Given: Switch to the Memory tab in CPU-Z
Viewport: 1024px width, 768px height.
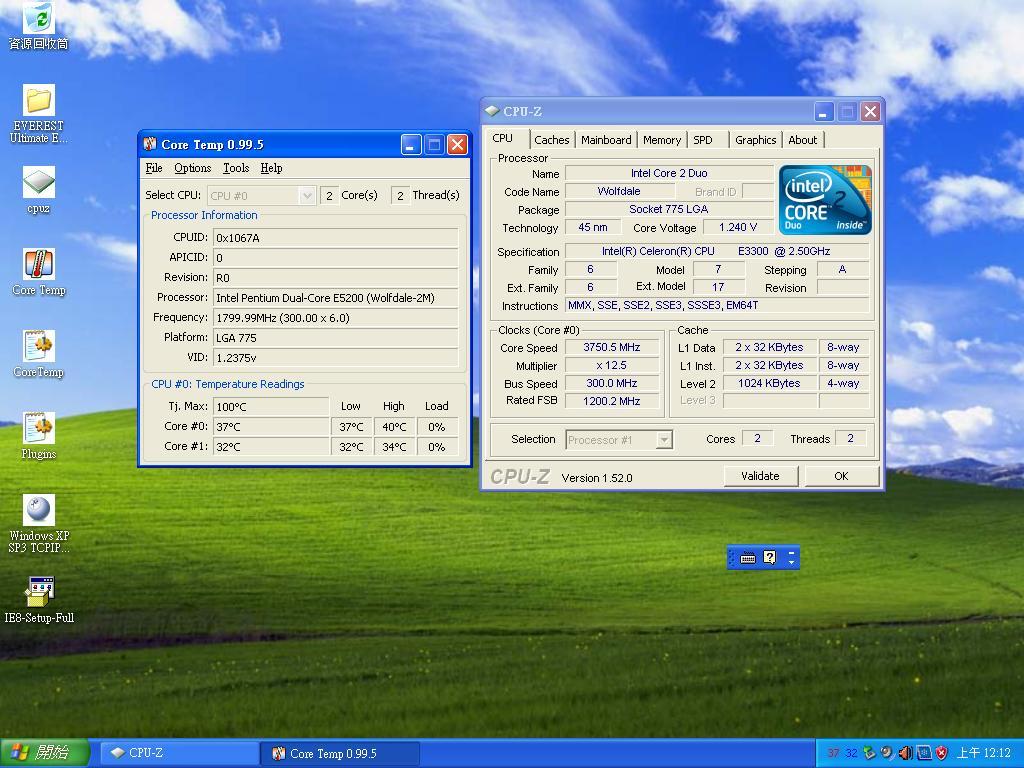Looking at the screenshot, I should (x=662, y=140).
